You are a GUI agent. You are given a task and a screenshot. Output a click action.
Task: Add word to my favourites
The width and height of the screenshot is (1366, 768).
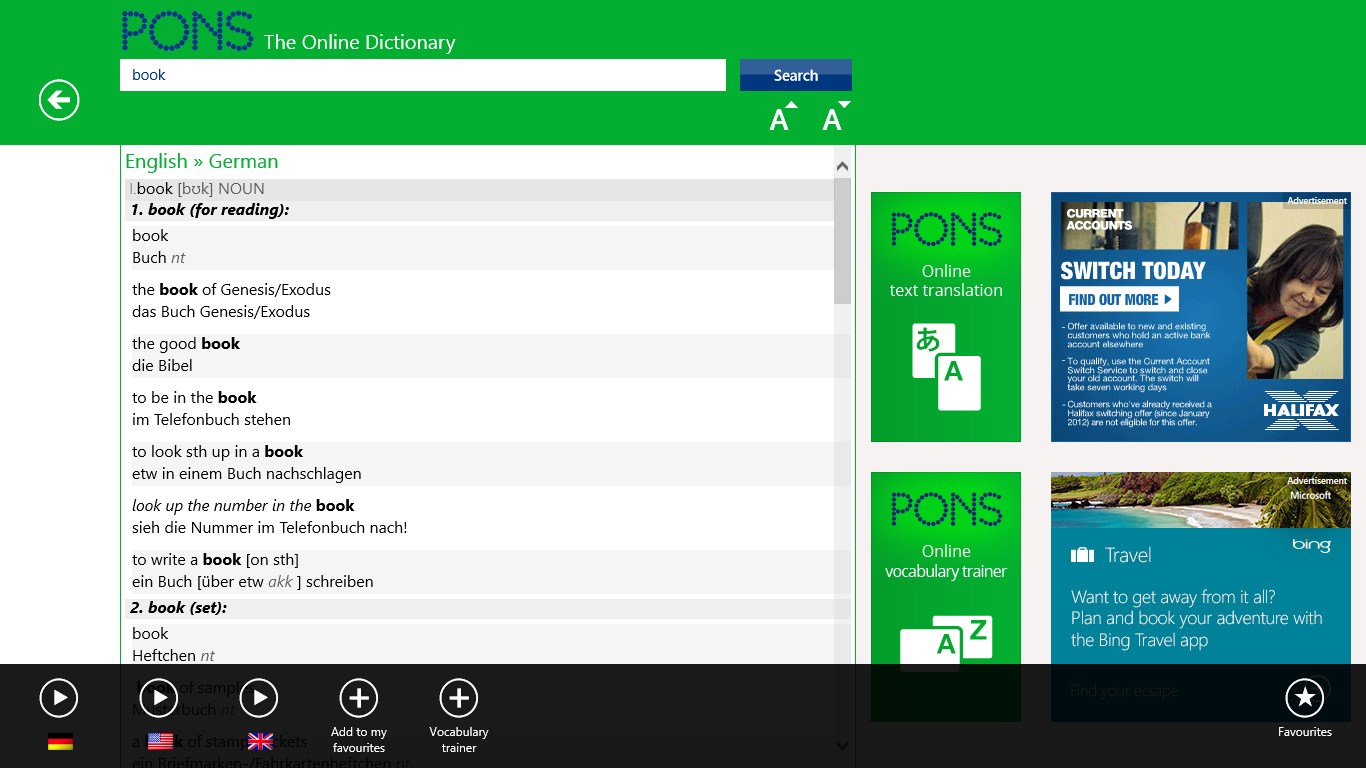pos(359,698)
